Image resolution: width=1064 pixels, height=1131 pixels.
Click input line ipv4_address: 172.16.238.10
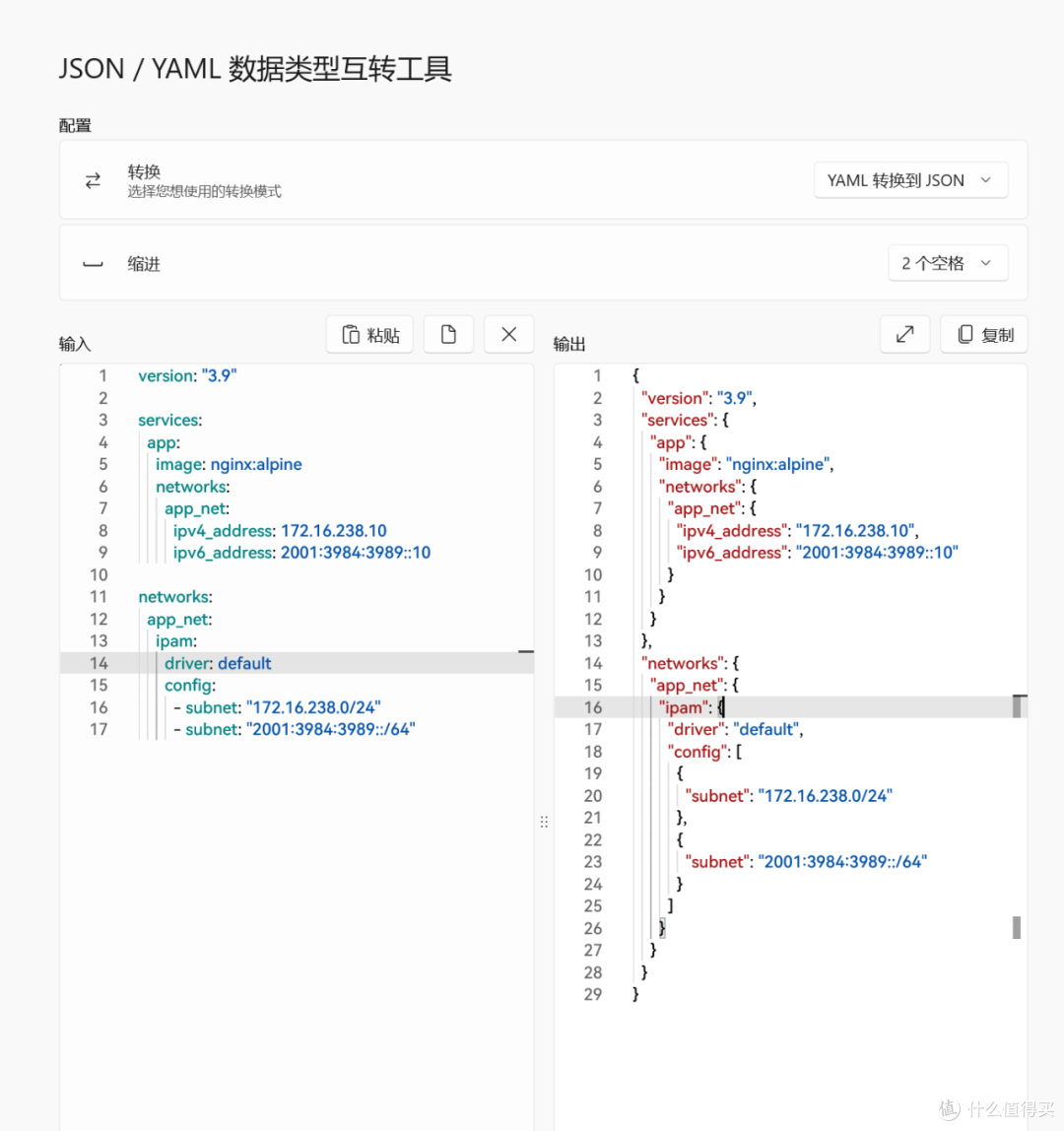pos(280,531)
